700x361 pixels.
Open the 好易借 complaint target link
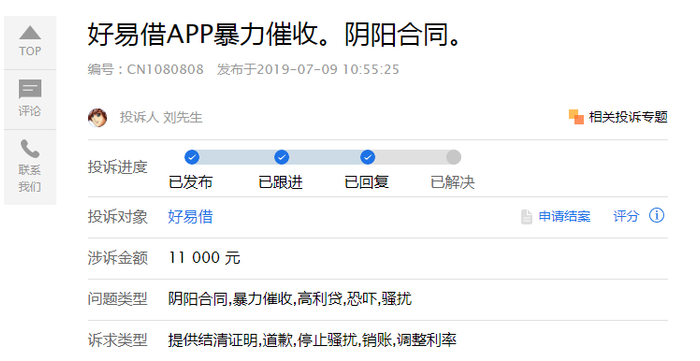point(190,217)
